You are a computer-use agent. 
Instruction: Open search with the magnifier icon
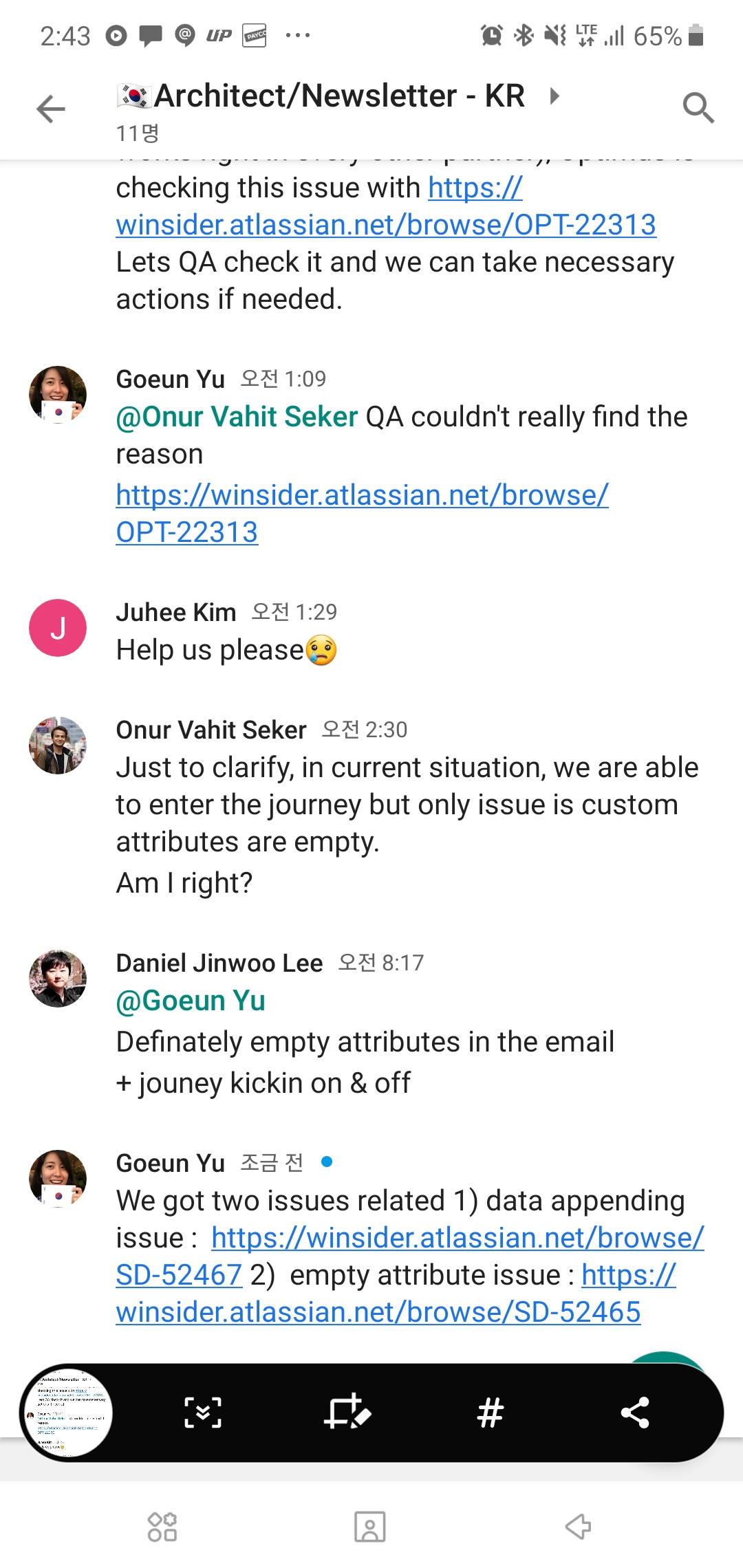click(698, 108)
